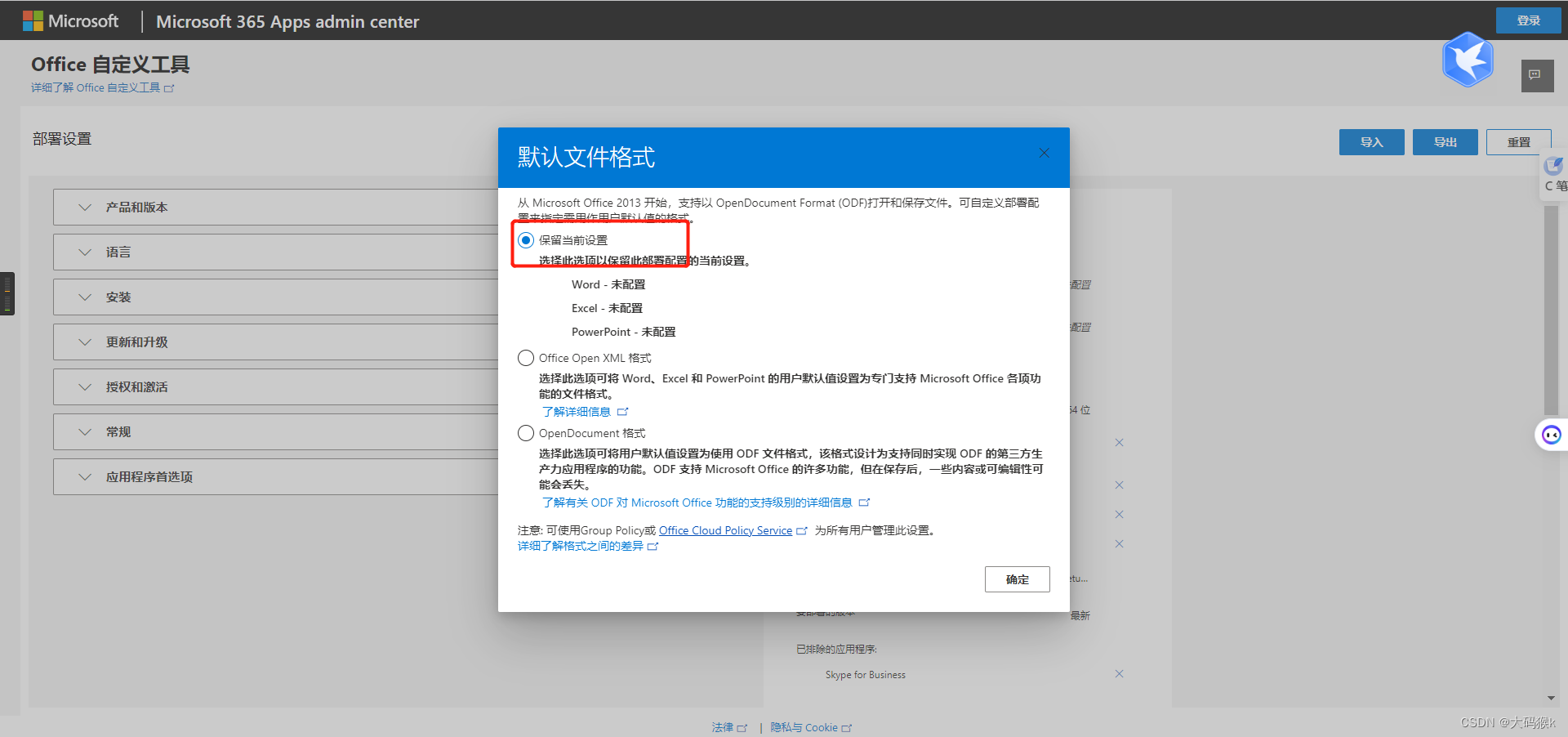The height and width of the screenshot is (737, 1568).
Task: Open the 隐私与 Cookie footer link
Action: tap(810, 727)
